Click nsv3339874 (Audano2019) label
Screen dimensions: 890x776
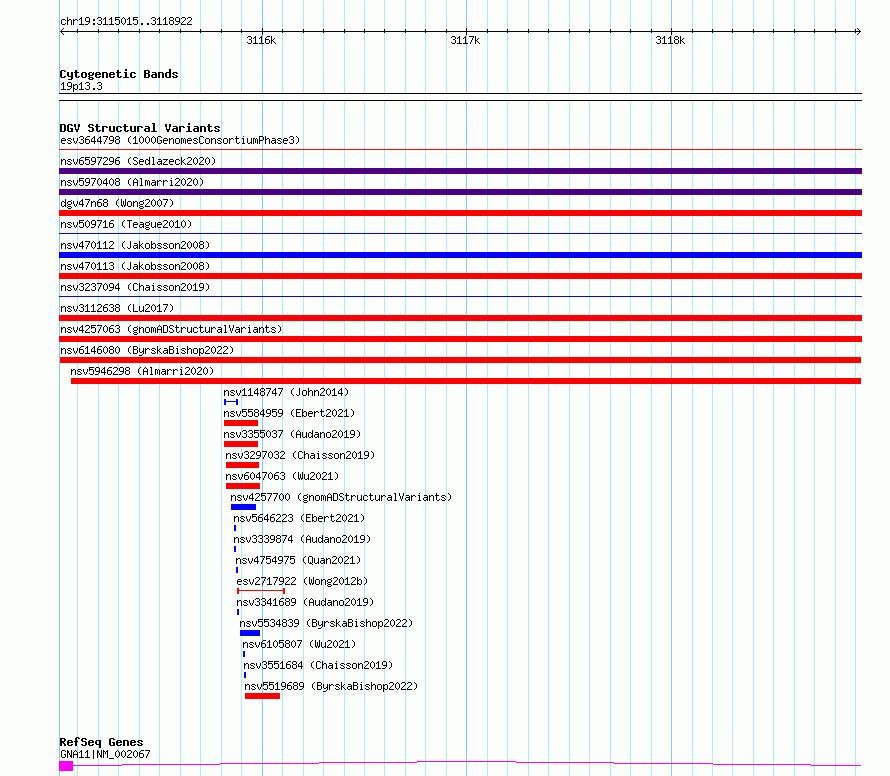tap(302, 539)
